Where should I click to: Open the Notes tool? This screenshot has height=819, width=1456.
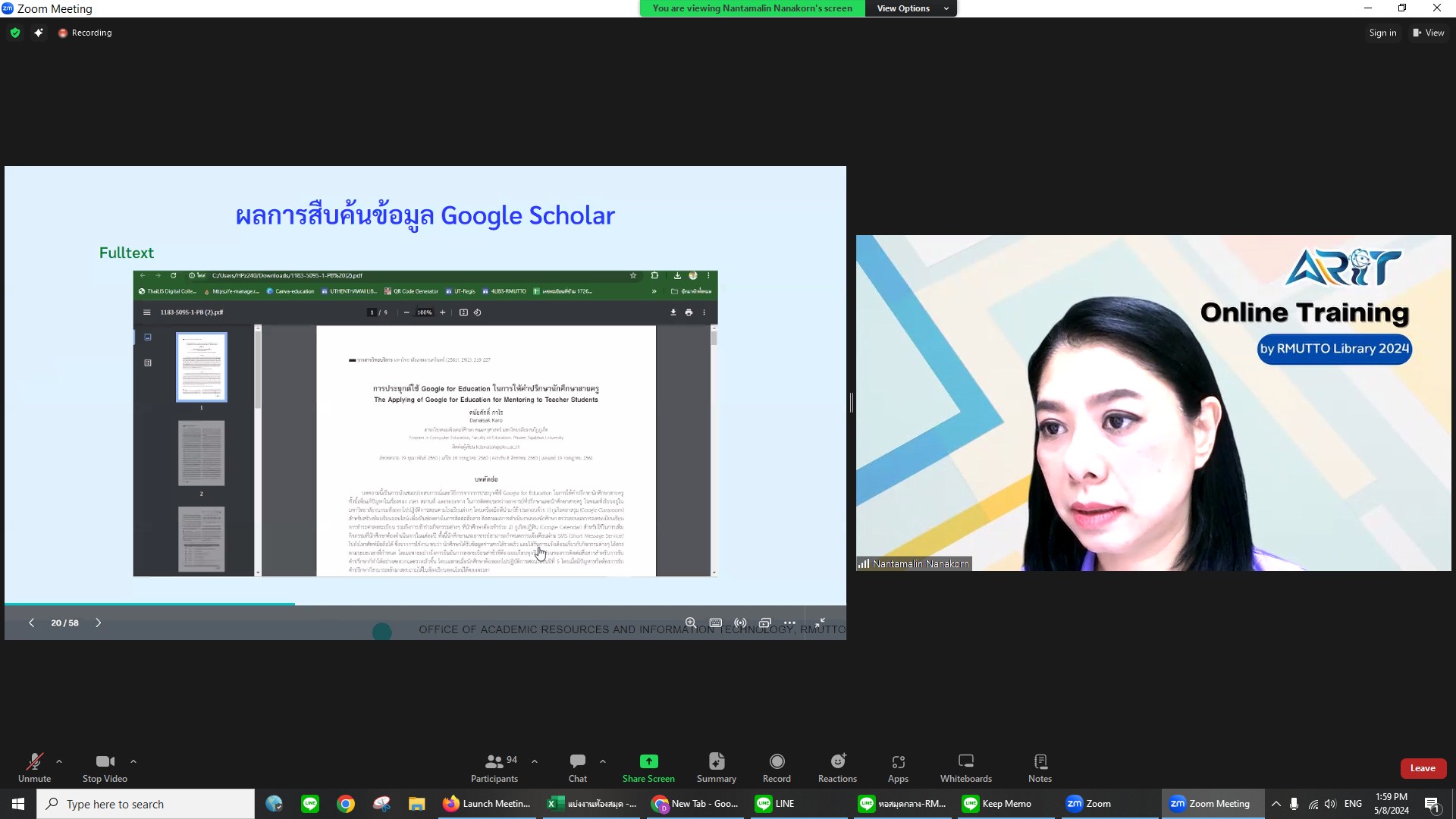click(x=1040, y=767)
